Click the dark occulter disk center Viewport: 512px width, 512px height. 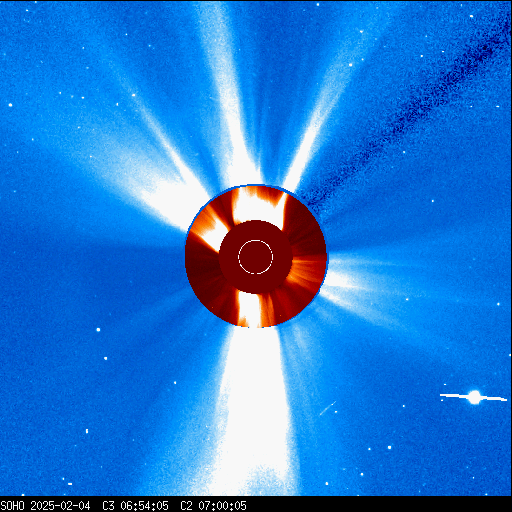(256, 257)
